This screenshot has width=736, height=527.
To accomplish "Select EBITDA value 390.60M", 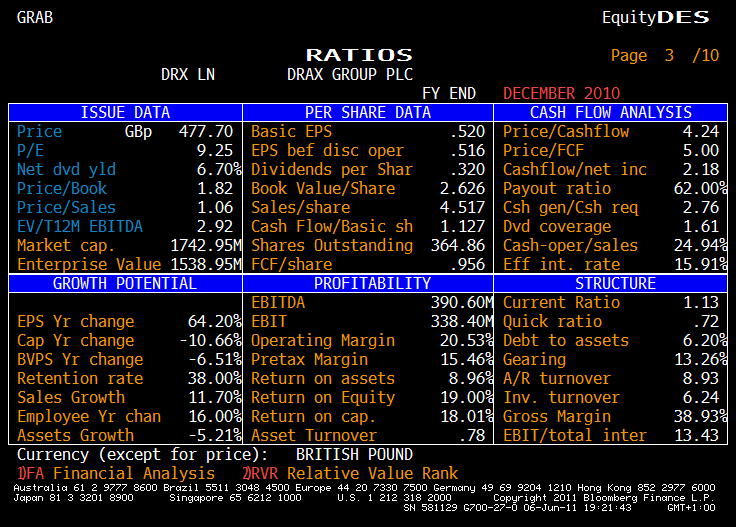I will [462, 302].
